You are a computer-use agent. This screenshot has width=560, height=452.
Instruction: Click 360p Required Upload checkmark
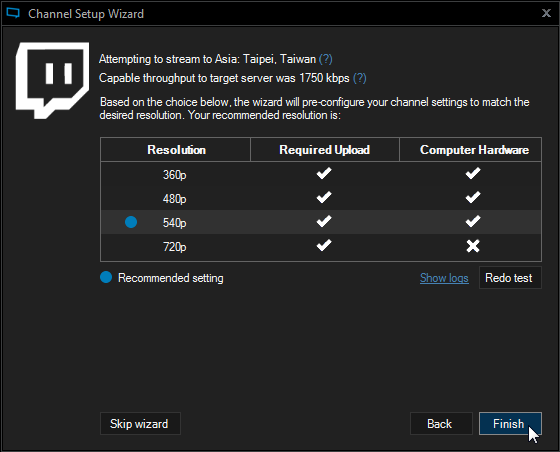[x=324, y=173]
